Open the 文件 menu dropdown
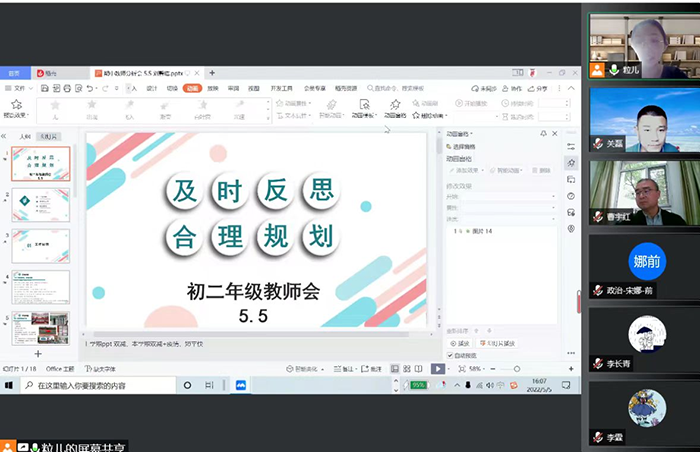This screenshot has width=700, height=452. pos(19,88)
